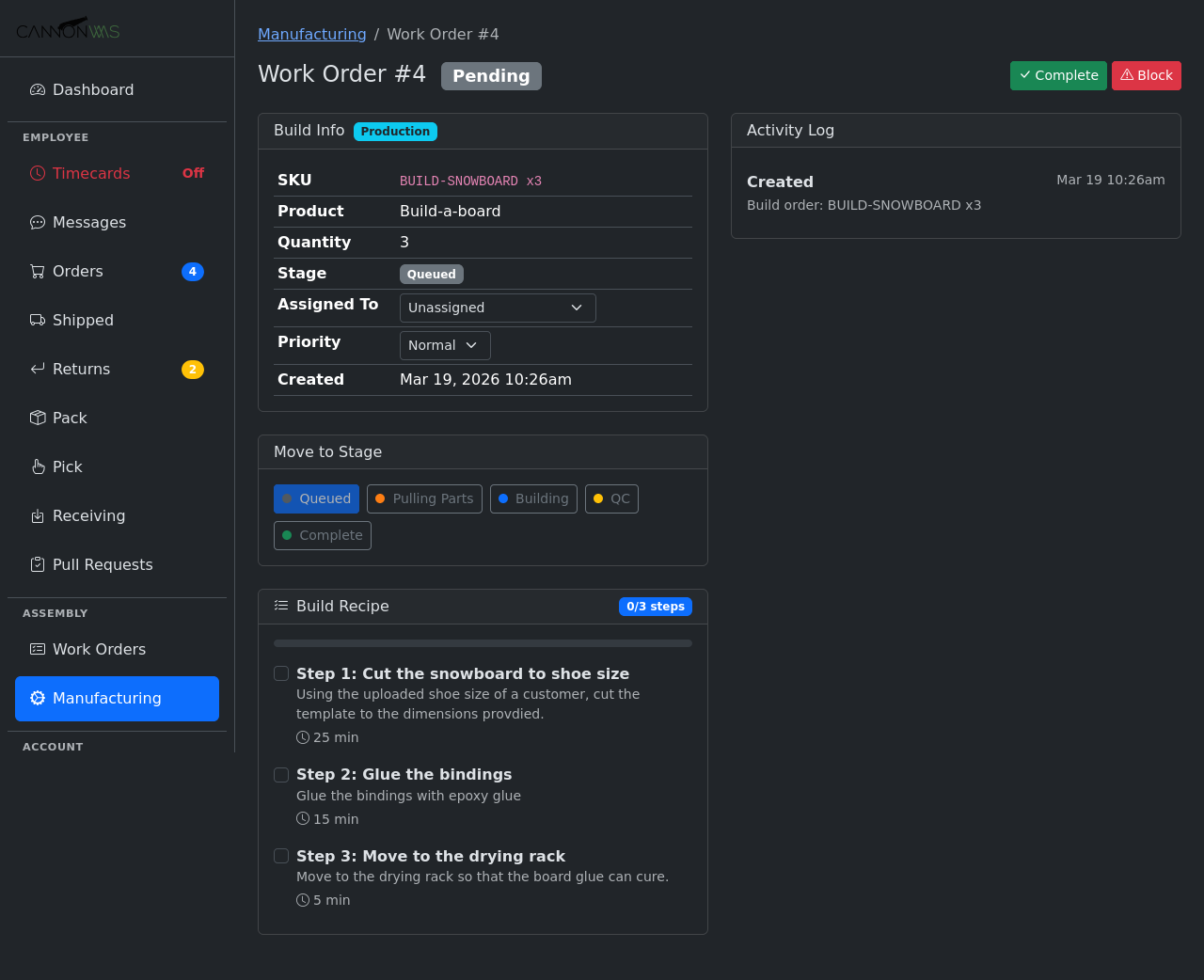This screenshot has height=980, width=1204.
Task: Open the Assigned To dropdown
Action: pos(498,308)
